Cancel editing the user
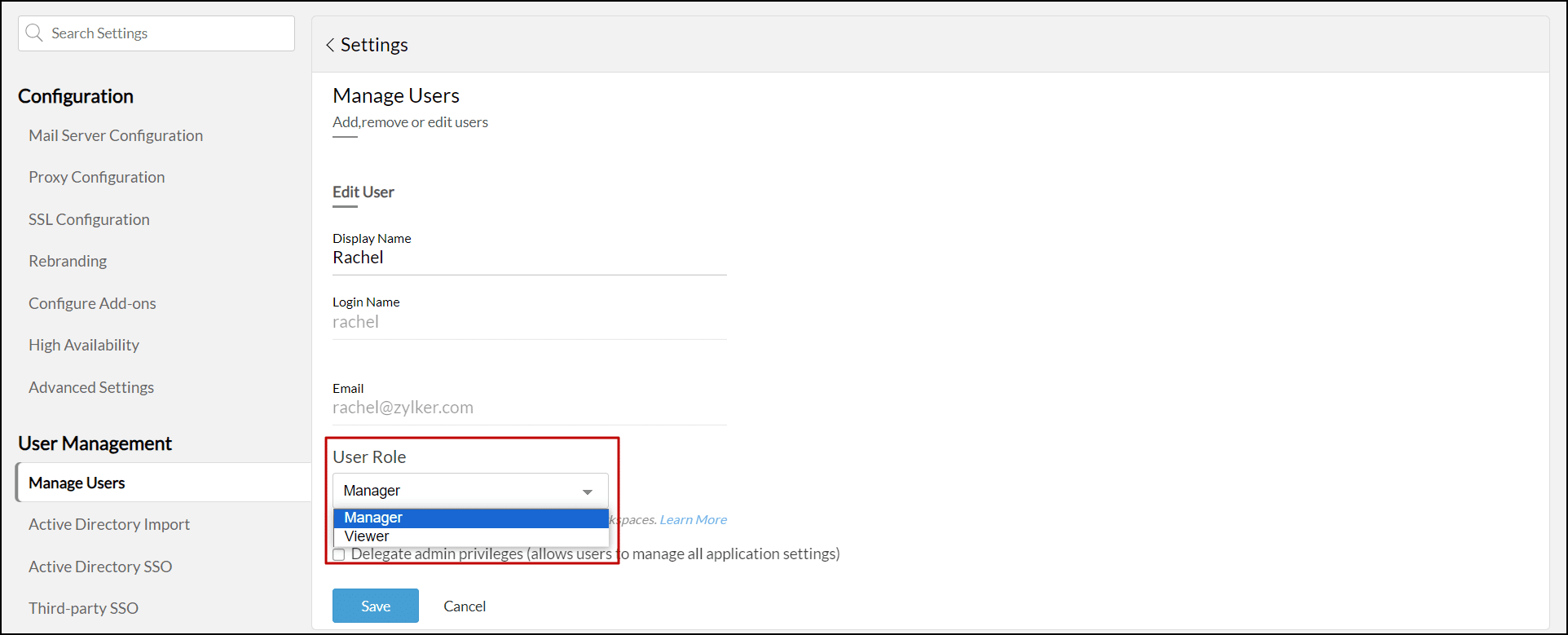The width and height of the screenshot is (1568, 635). [x=465, y=606]
